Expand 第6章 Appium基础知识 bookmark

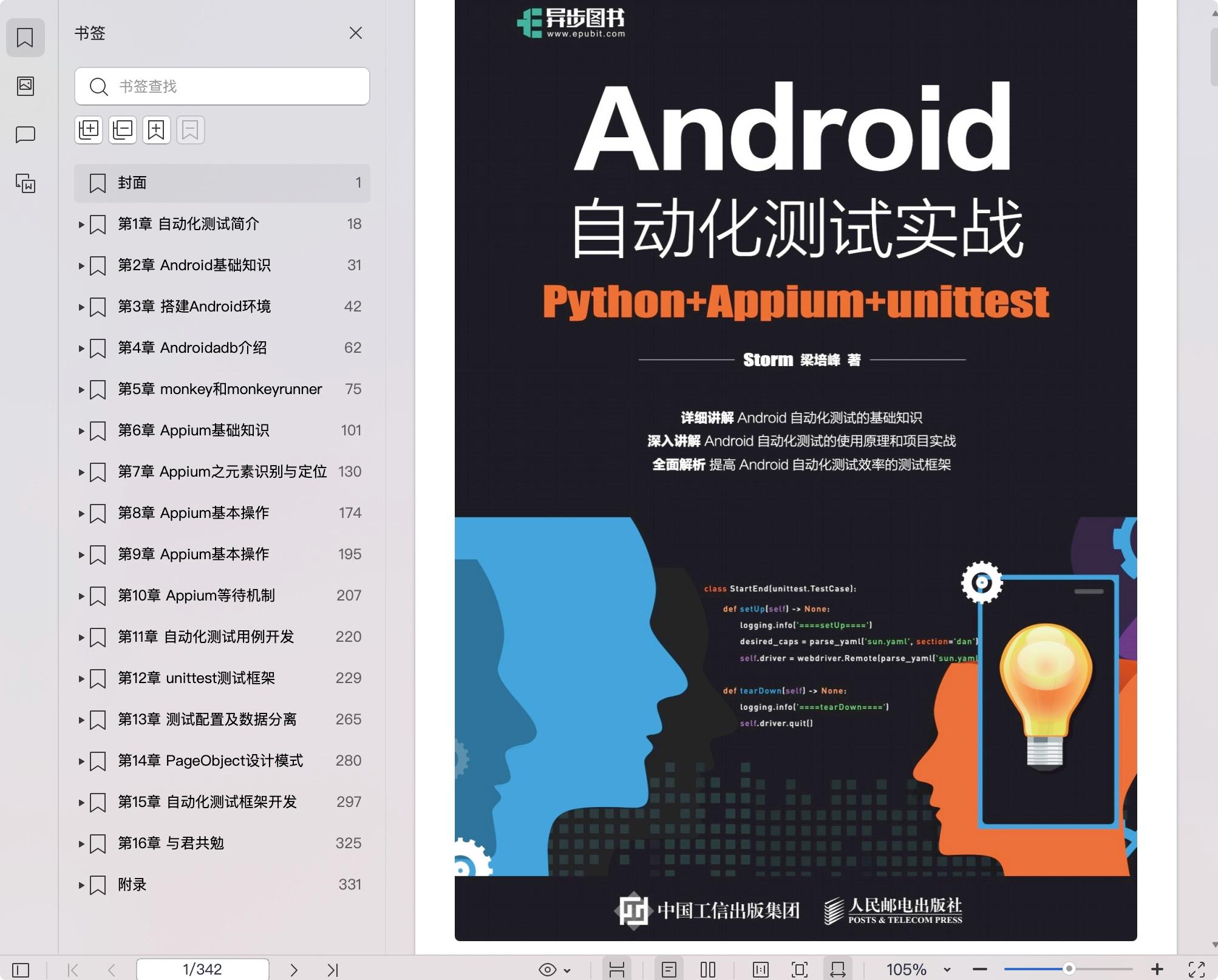(x=81, y=431)
